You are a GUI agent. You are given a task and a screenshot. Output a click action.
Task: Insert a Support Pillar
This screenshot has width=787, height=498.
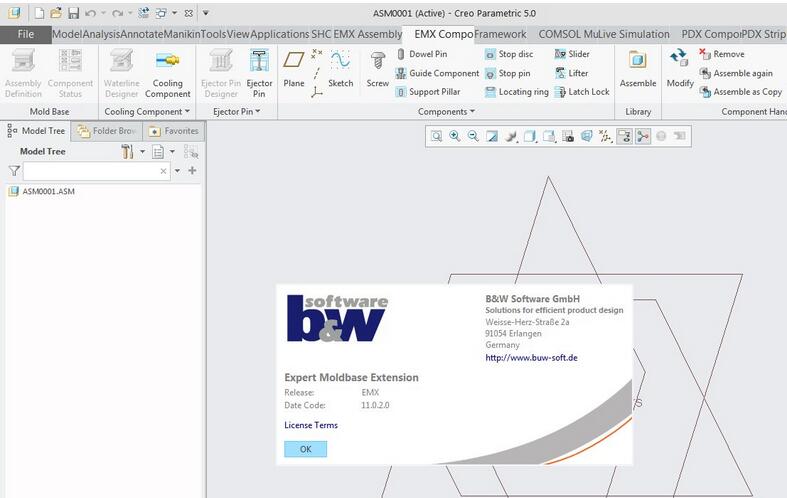pos(428,92)
